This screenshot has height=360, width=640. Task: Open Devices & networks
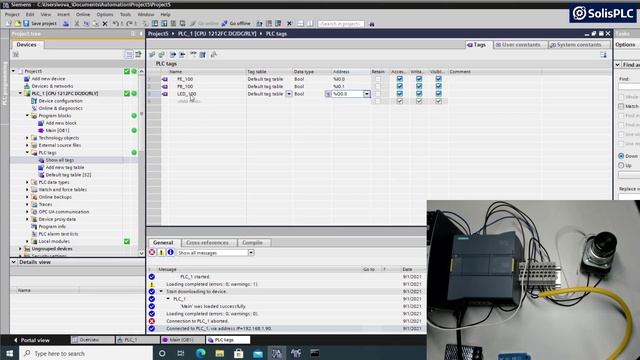[x=52, y=86]
